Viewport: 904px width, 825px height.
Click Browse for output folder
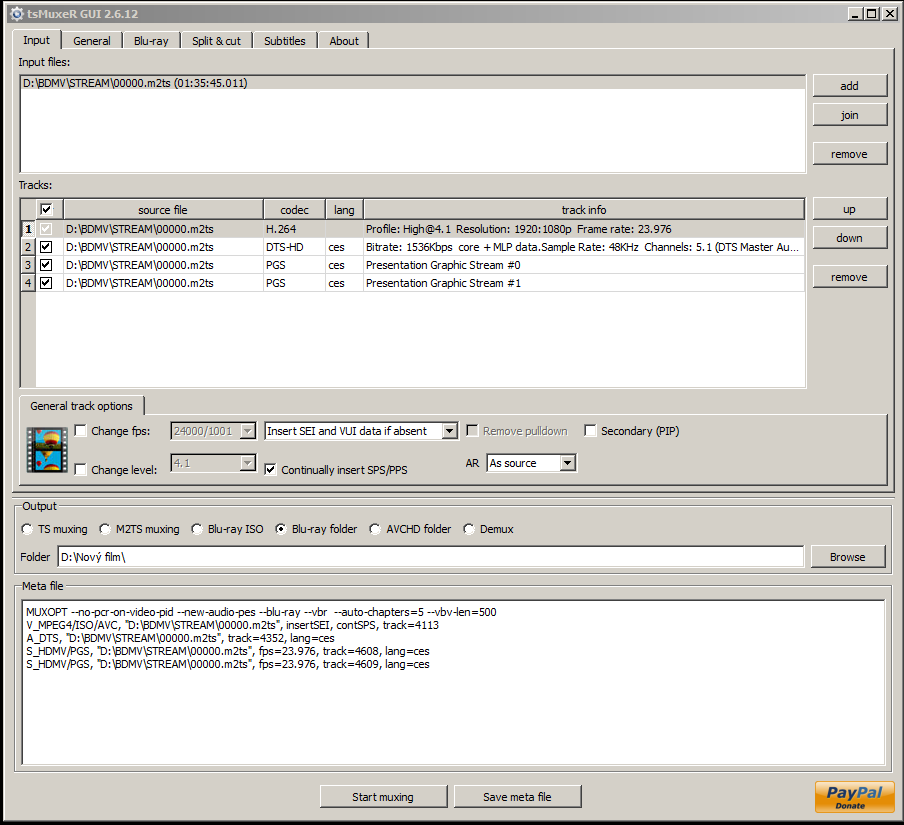click(x=848, y=556)
